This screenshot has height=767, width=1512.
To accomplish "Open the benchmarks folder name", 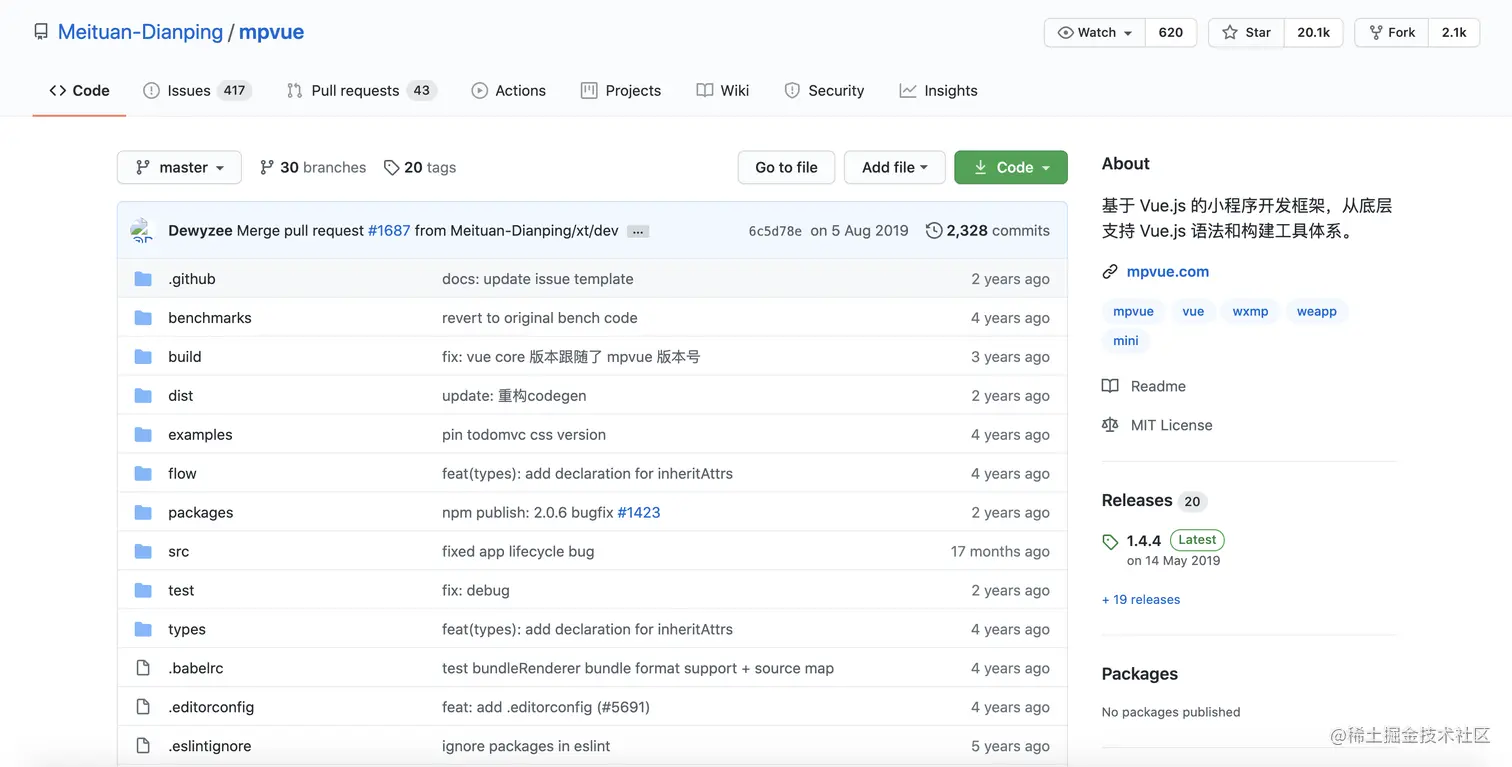I will pyautogui.click(x=210, y=318).
